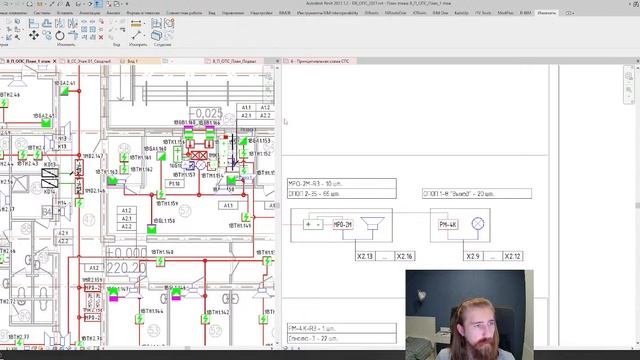
Task: Open the Управление ribbon tab
Action: [x=233, y=13]
